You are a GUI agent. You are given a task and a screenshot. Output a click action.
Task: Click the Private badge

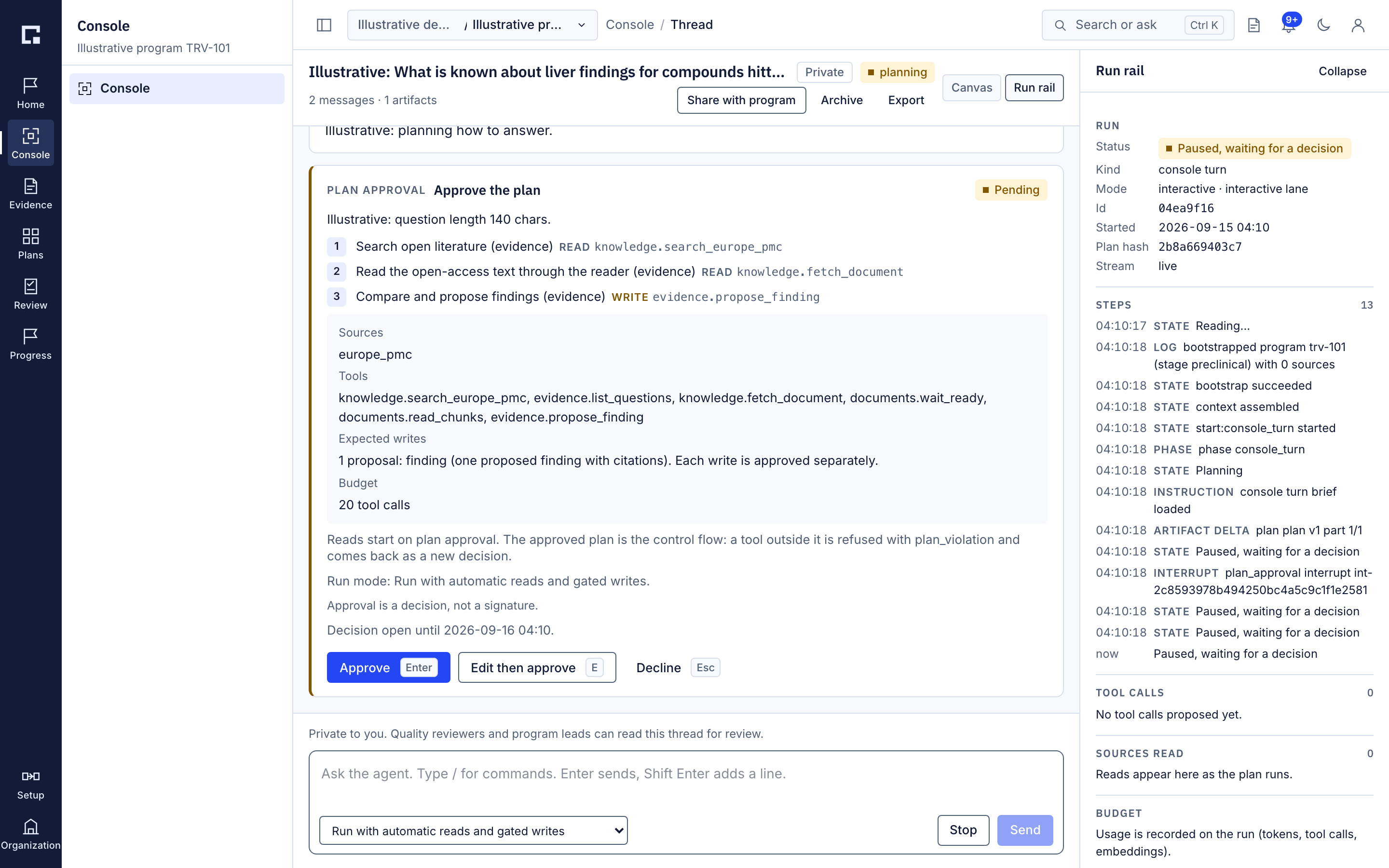click(824, 72)
